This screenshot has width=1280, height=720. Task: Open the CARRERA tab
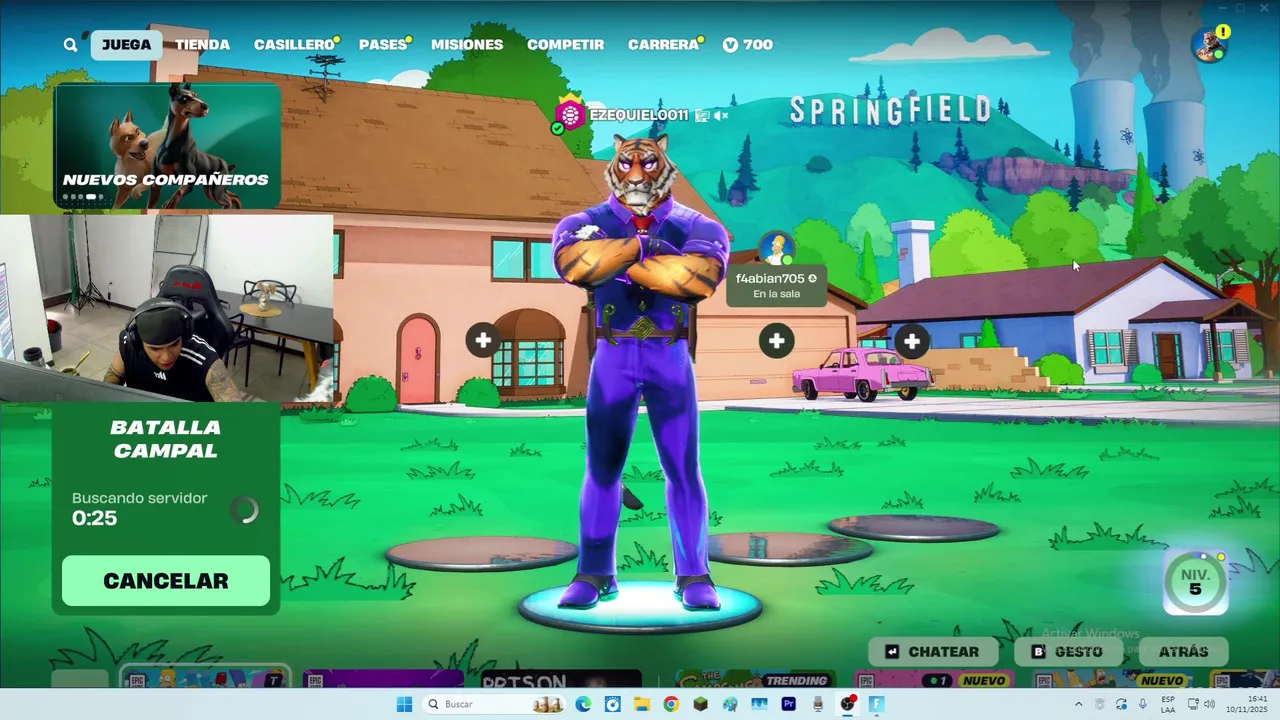(663, 45)
